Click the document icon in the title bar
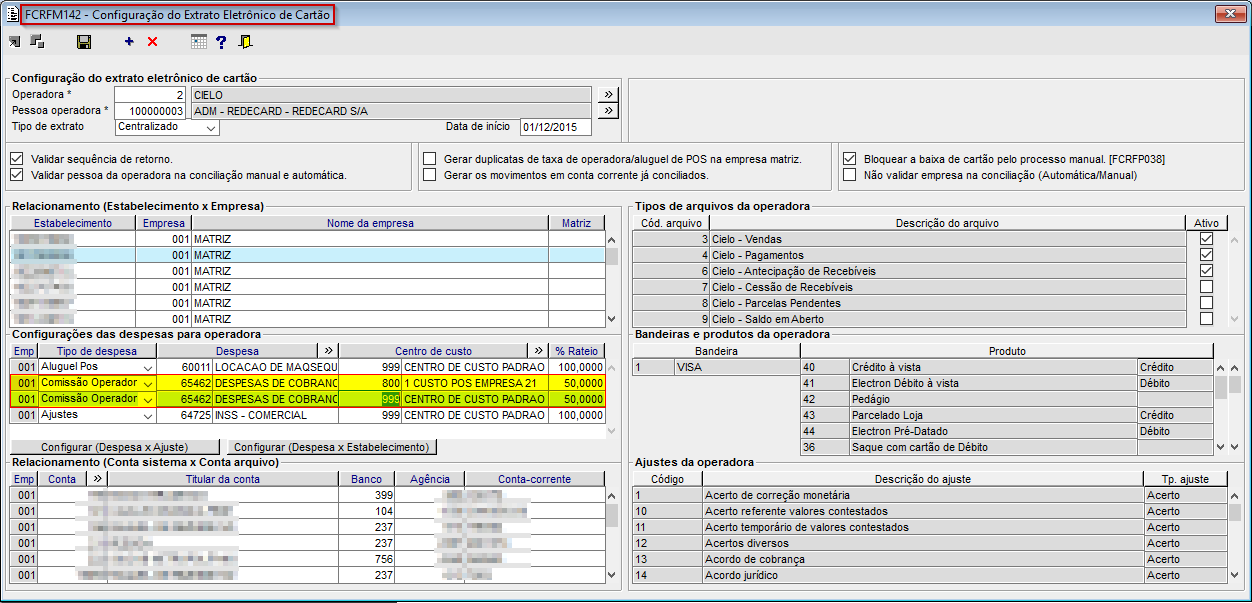 (12, 14)
